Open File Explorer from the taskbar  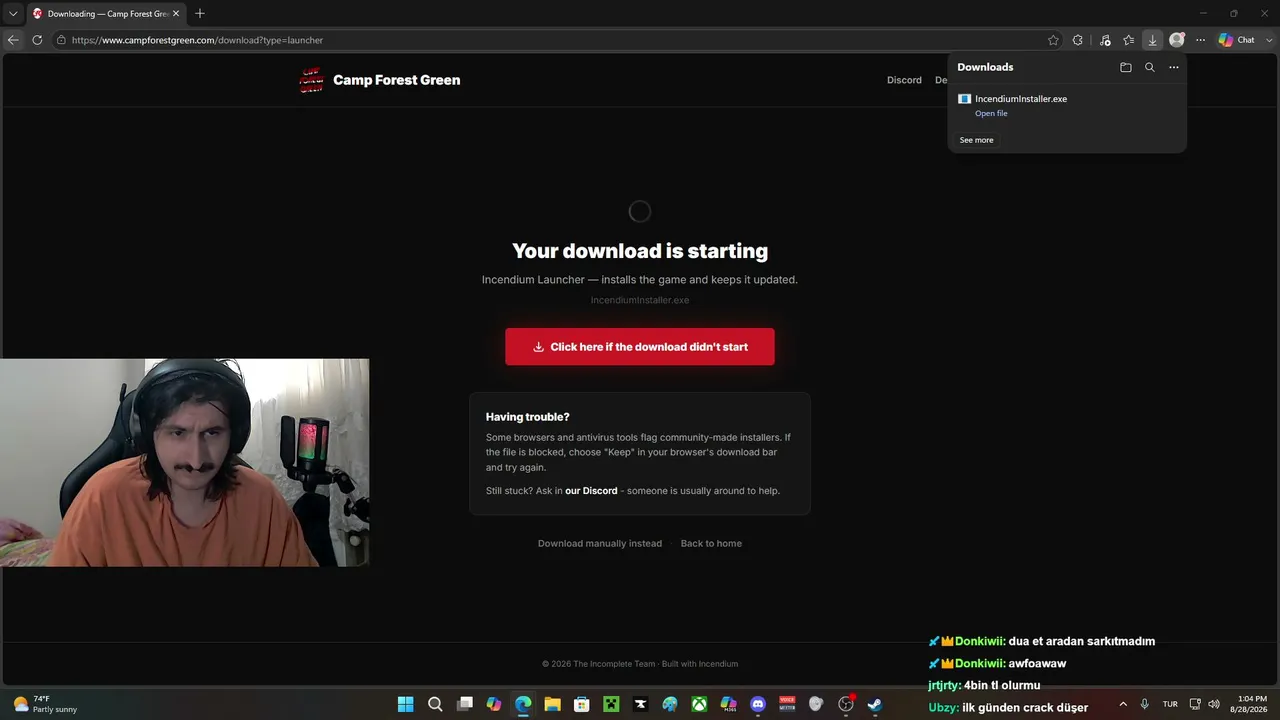552,704
